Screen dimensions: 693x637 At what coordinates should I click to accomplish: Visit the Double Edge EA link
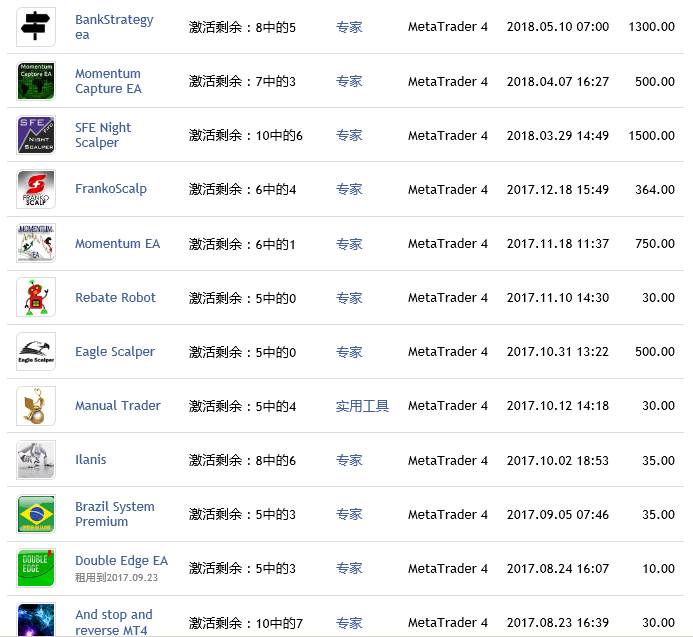point(122,561)
